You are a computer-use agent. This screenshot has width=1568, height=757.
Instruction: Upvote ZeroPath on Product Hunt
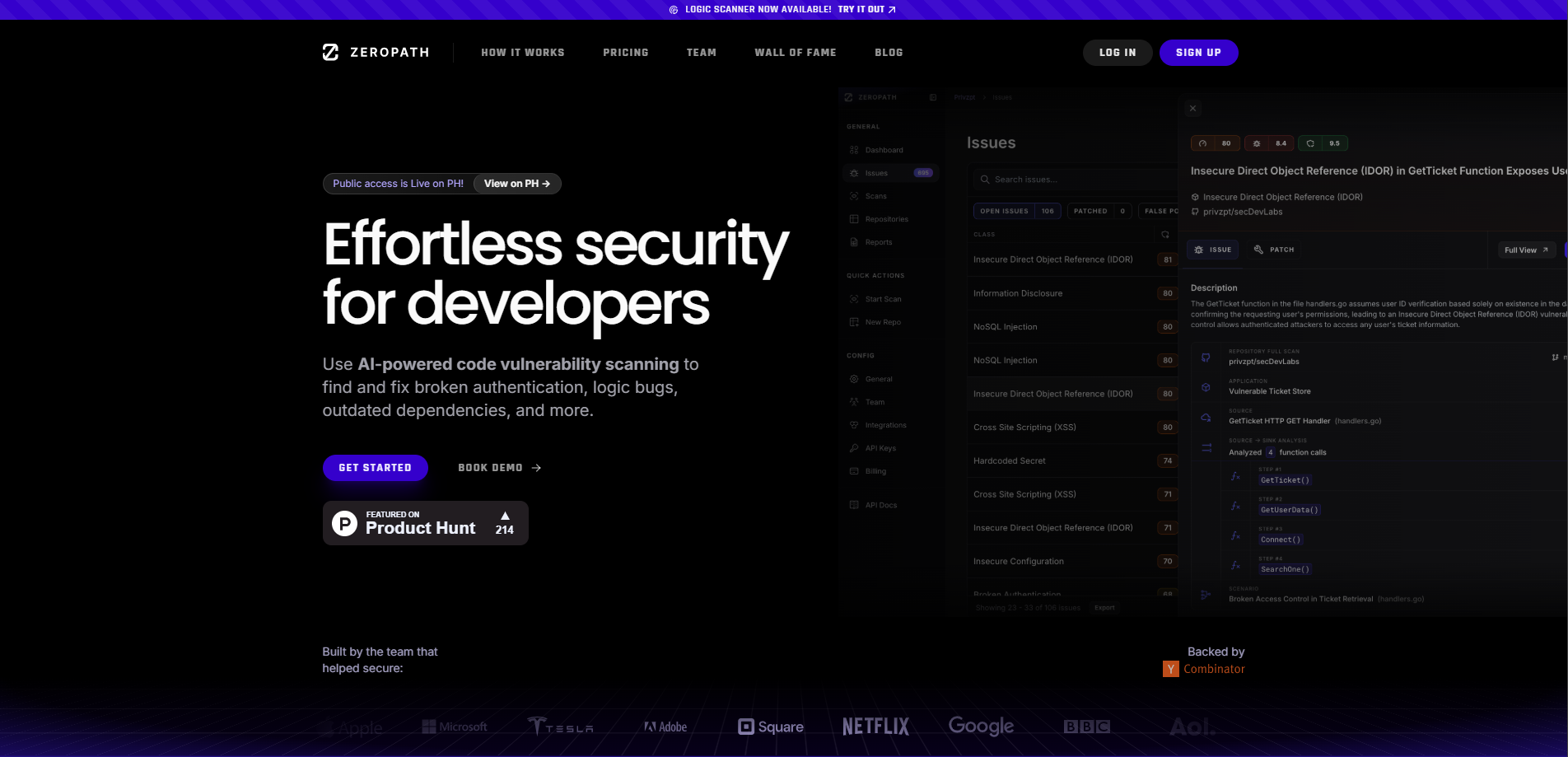point(504,522)
